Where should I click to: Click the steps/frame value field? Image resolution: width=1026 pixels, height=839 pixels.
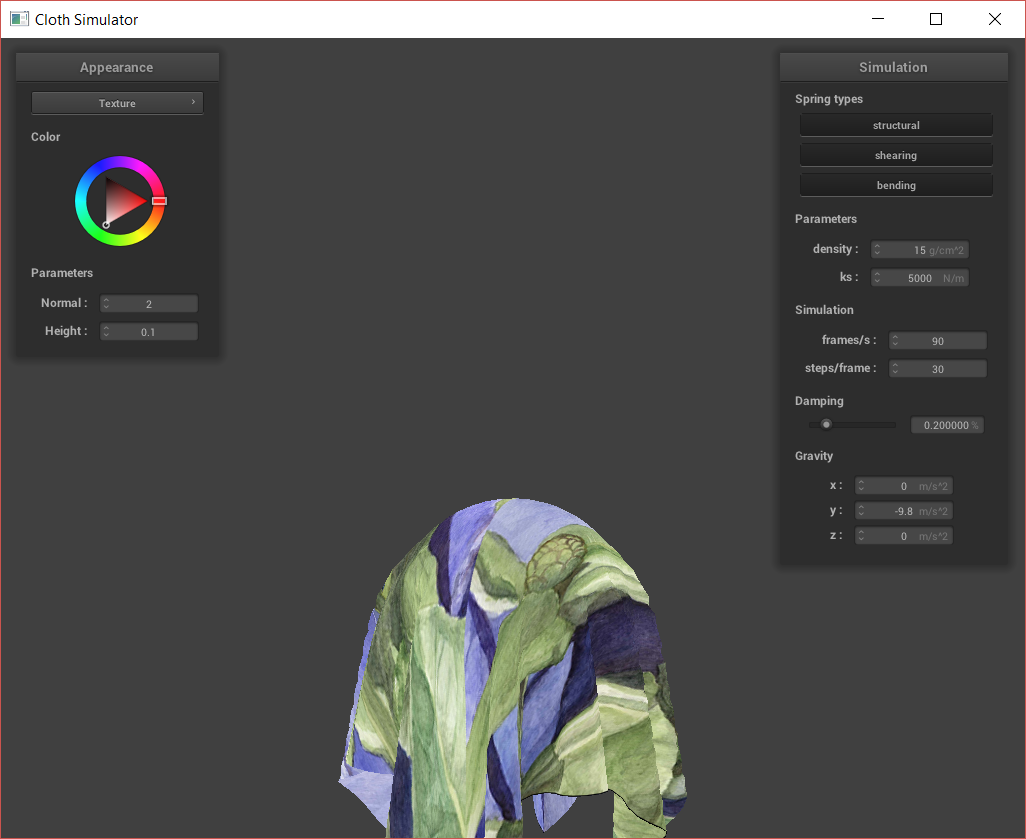click(938, 369)
